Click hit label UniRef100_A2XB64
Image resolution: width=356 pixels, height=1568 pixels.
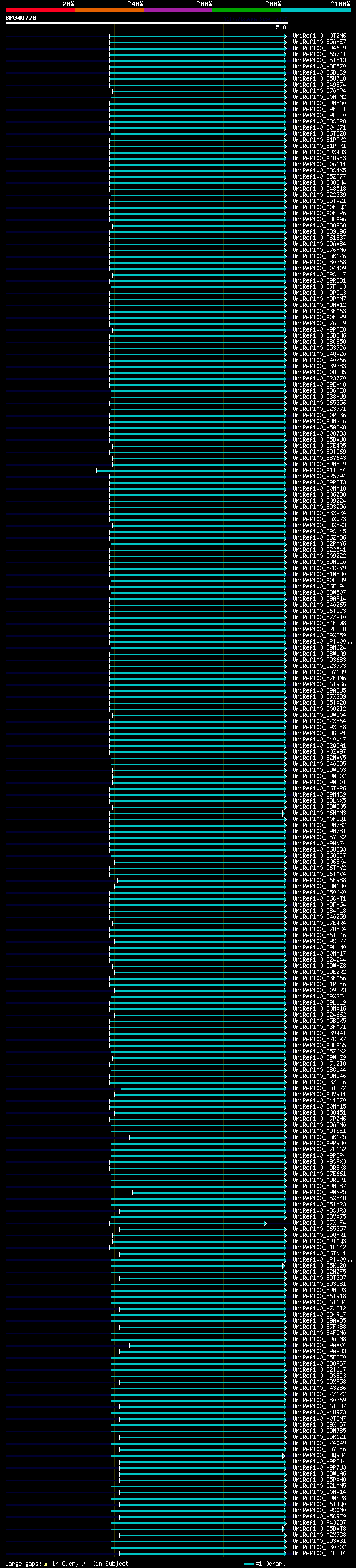[x=319, y=721]
